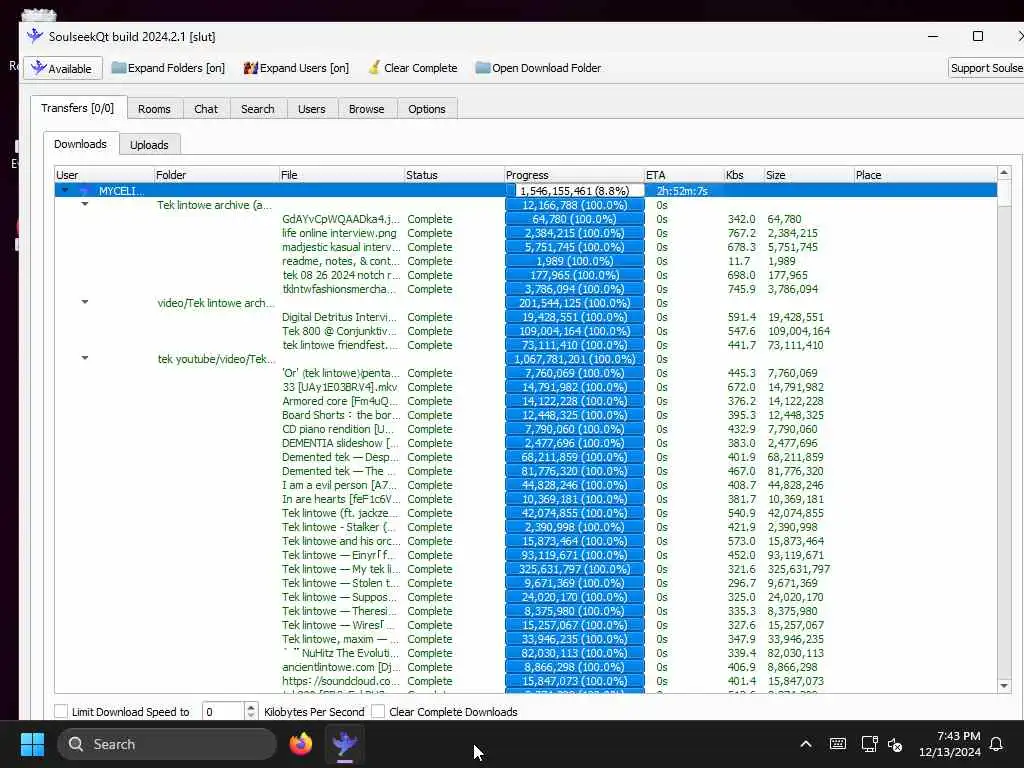Click the download speed limit input field
1024x768 pixels.
[x=223, y=711]
